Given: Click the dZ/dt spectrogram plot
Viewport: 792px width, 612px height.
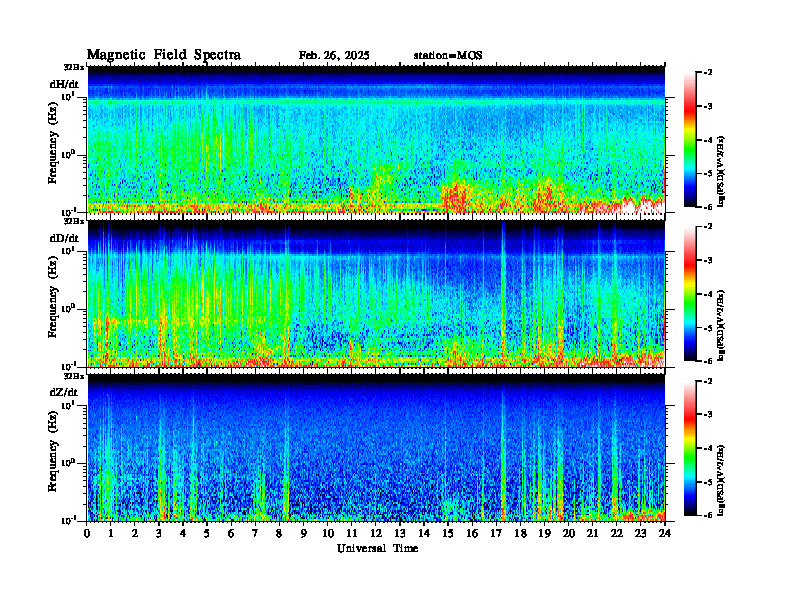Looking at the screenshot, I should tap(376, 448).
